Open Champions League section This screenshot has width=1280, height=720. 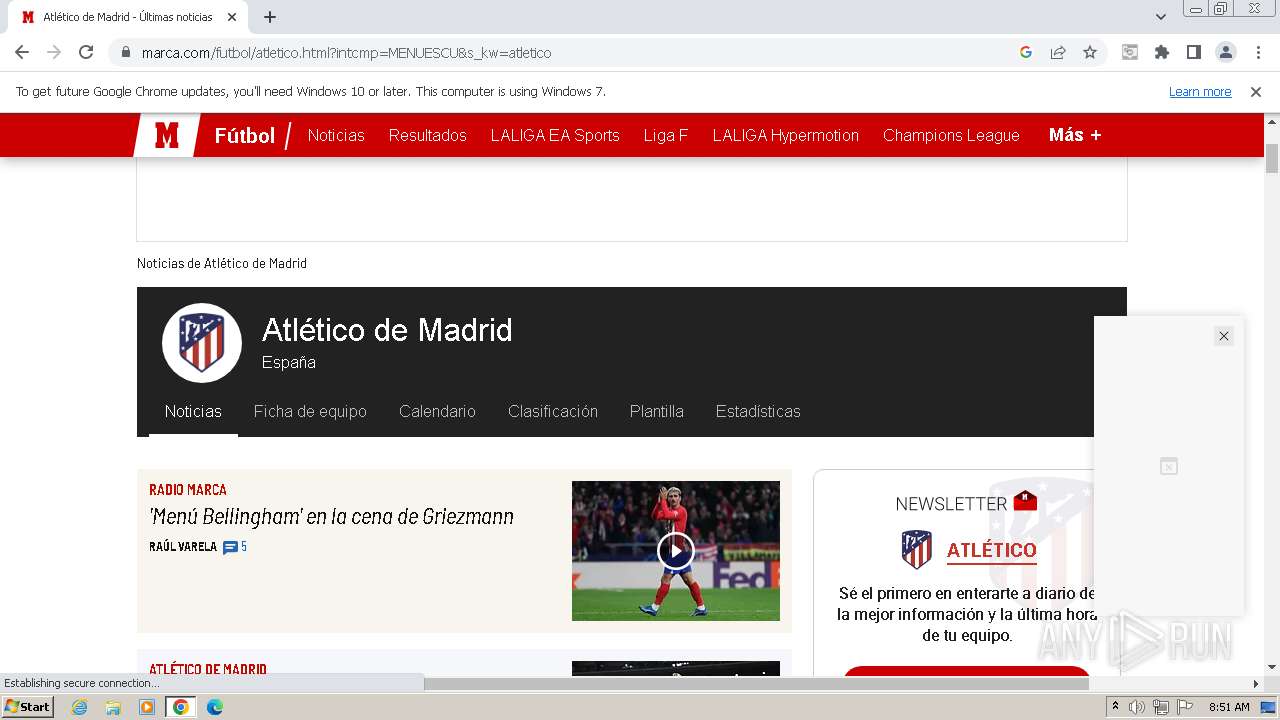[x=951, y=135]
